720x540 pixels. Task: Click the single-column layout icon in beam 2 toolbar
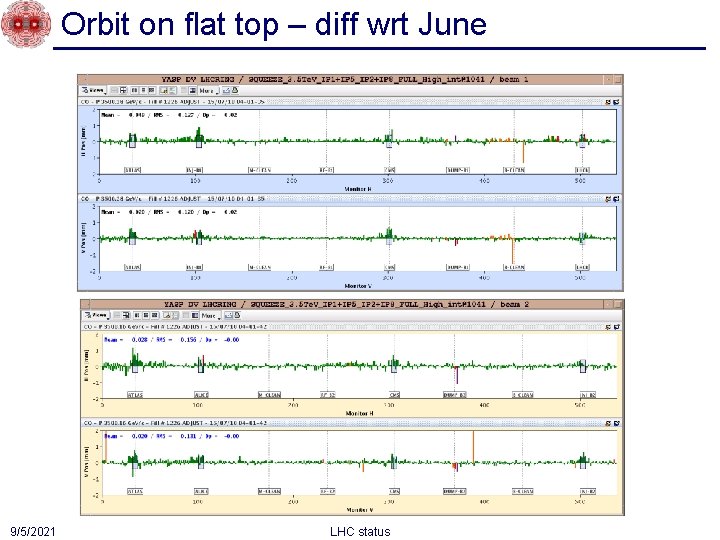coord(146,315)
